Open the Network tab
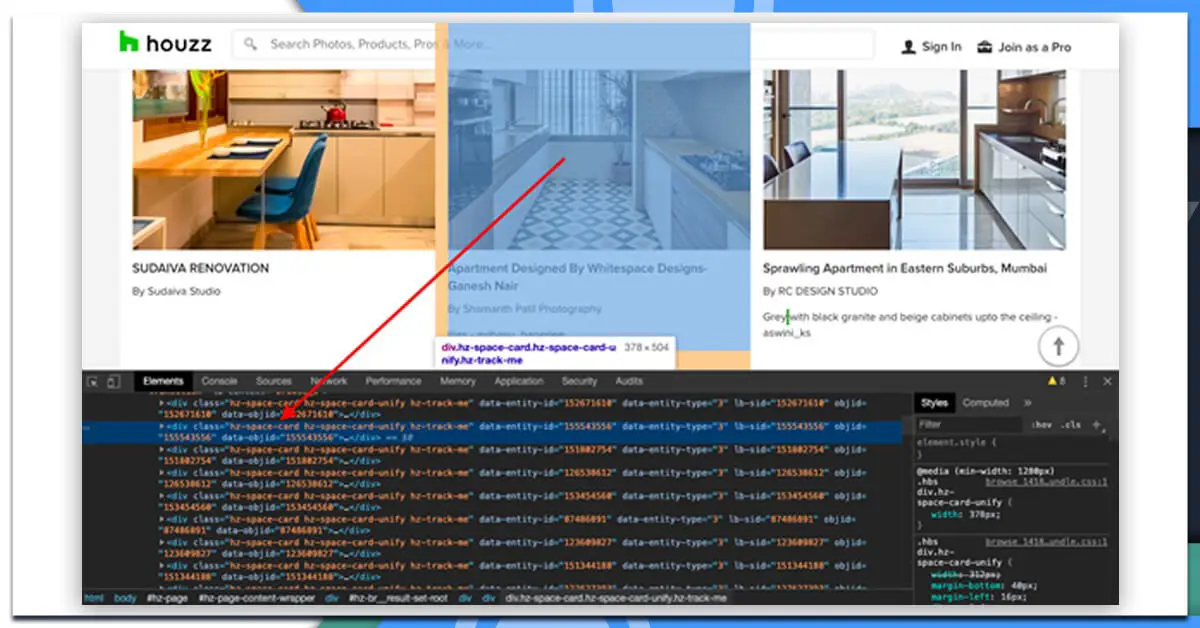Screen dimensions: 1200x628 point(328,381)
